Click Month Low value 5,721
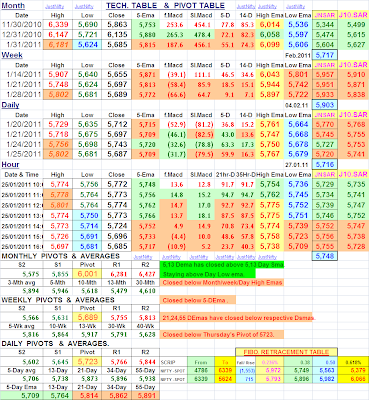The width and height of the screenshot is (369, 400). tap(88, 35)
